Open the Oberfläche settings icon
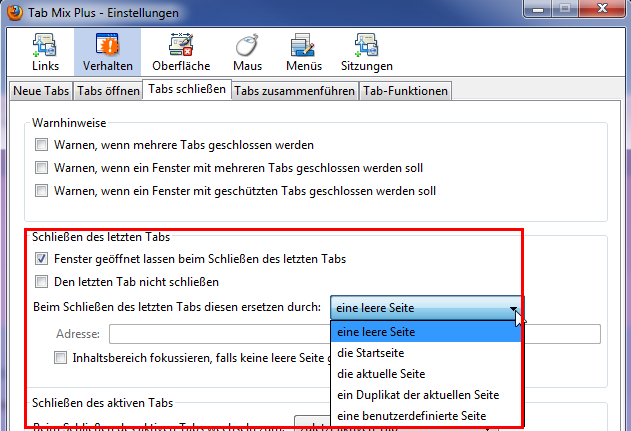This screenshot has width=631, height=431. tap(181, 52)
